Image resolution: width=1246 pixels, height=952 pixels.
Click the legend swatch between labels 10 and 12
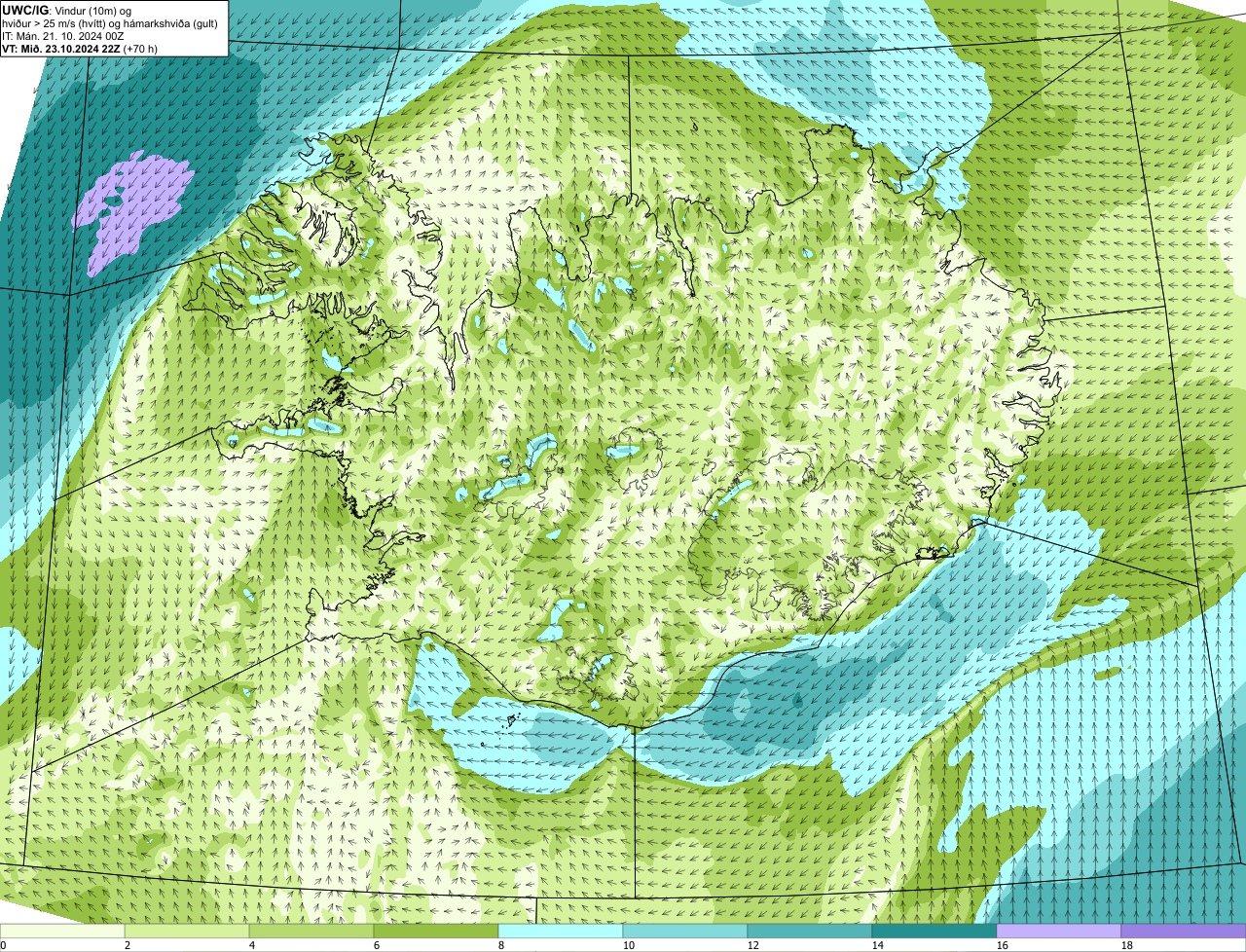(x=685, y=931)
